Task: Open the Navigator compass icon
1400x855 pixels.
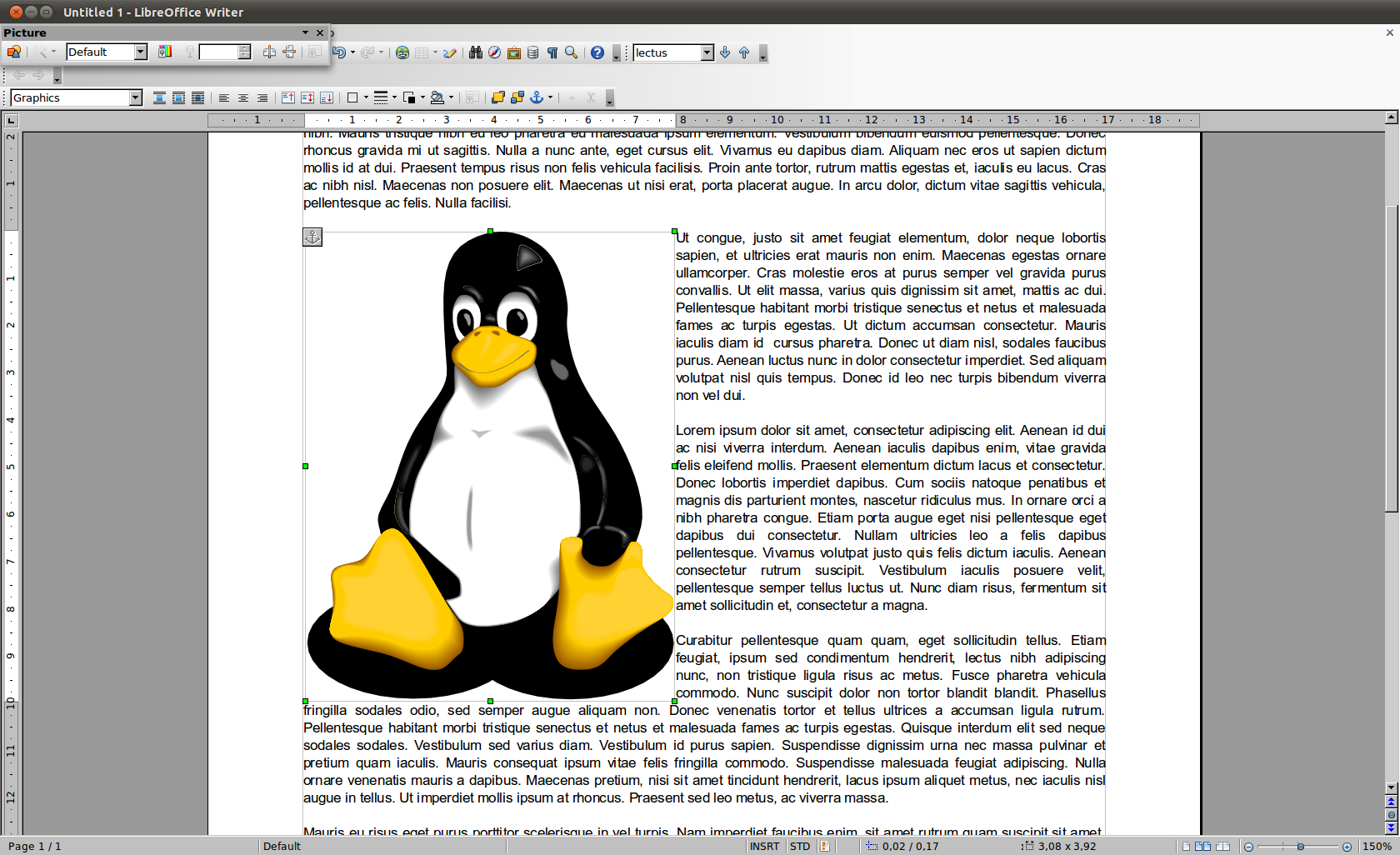Action: click(495, 52)
